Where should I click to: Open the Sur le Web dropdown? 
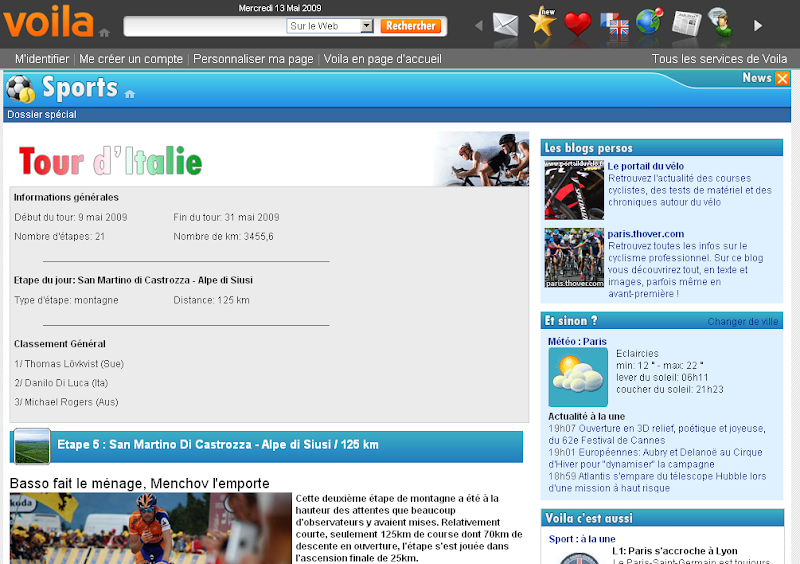click(366, 26)
